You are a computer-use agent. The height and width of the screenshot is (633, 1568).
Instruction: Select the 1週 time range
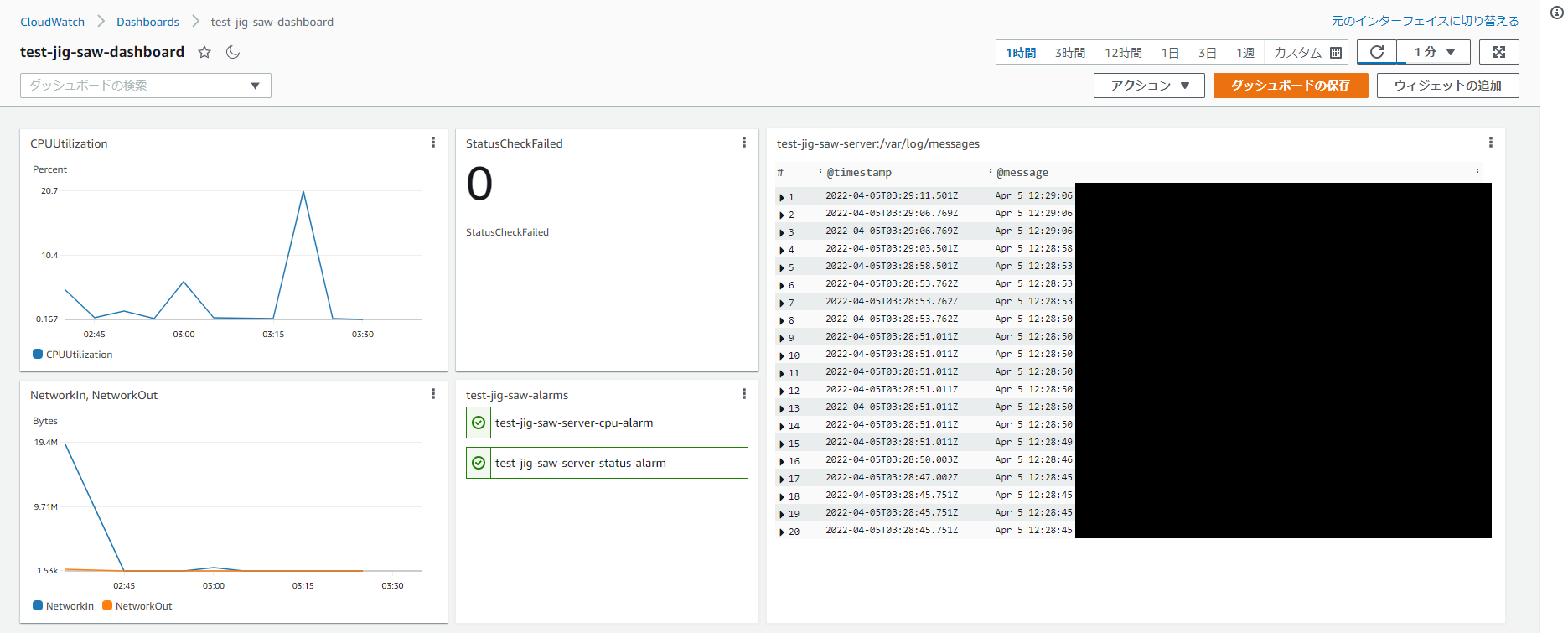coord(1245,53)
